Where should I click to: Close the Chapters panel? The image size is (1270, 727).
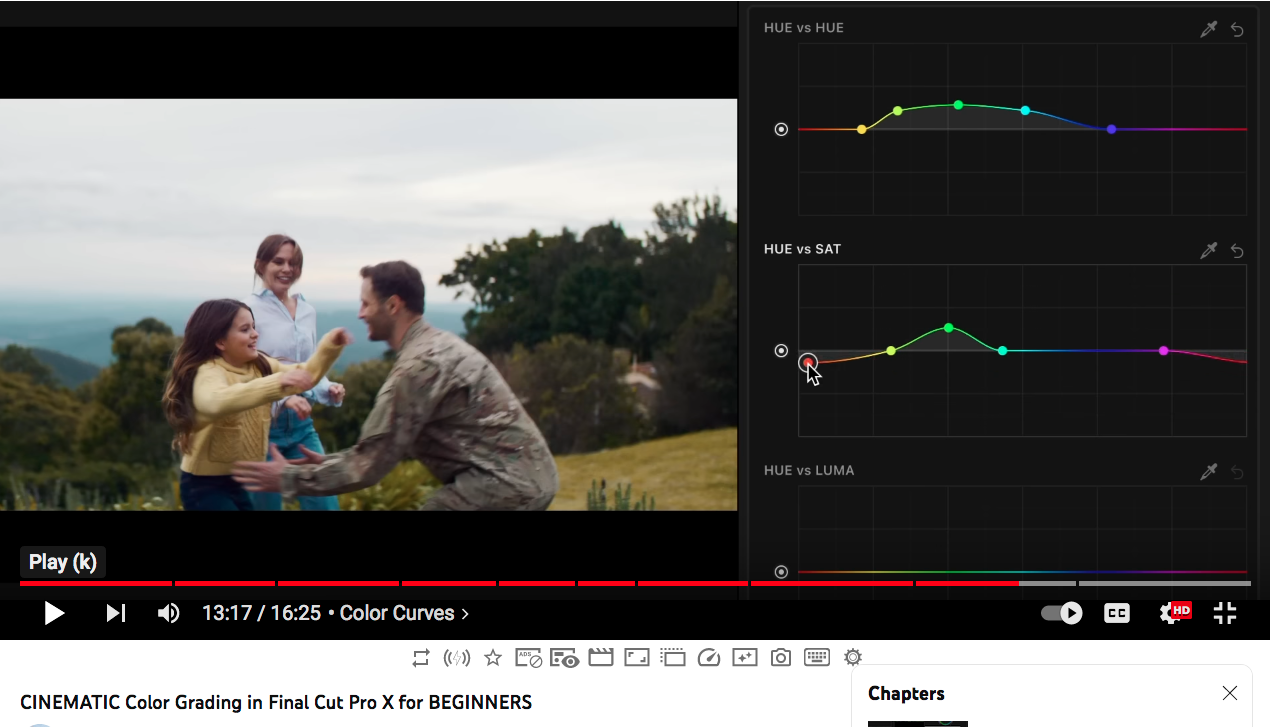click(x=1230, y=693)
